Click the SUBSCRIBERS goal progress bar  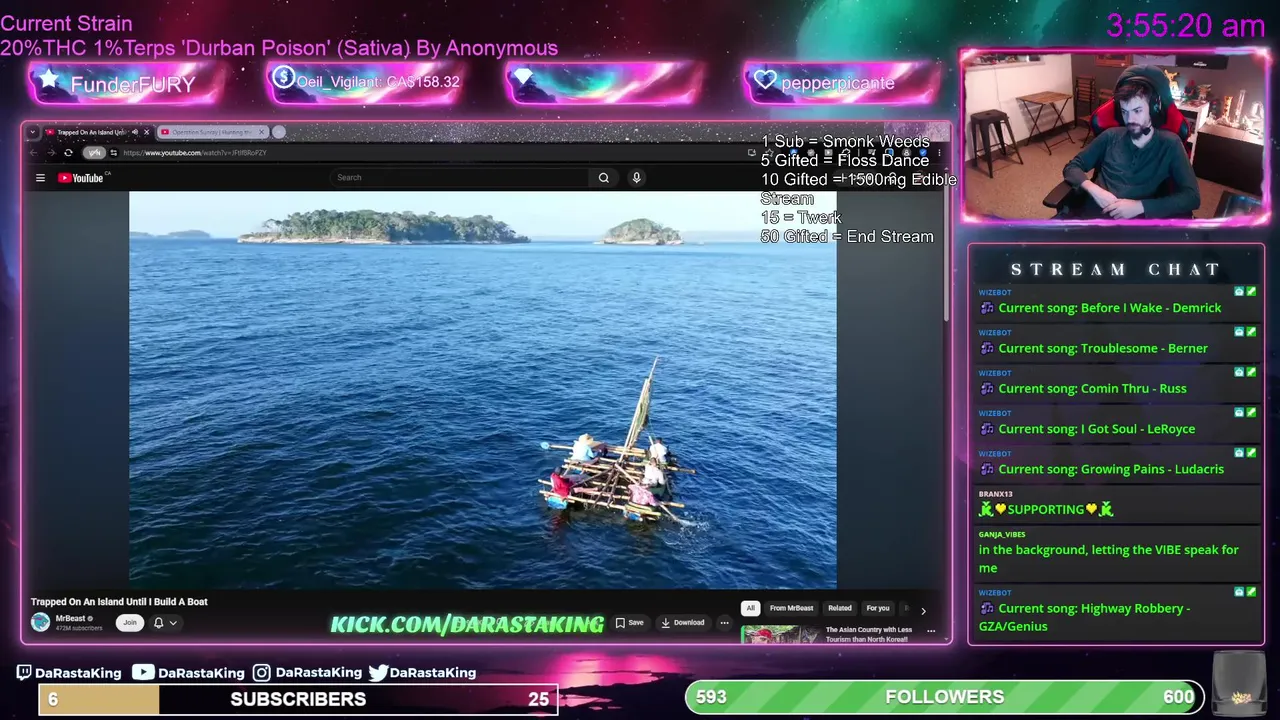point(298,699)
